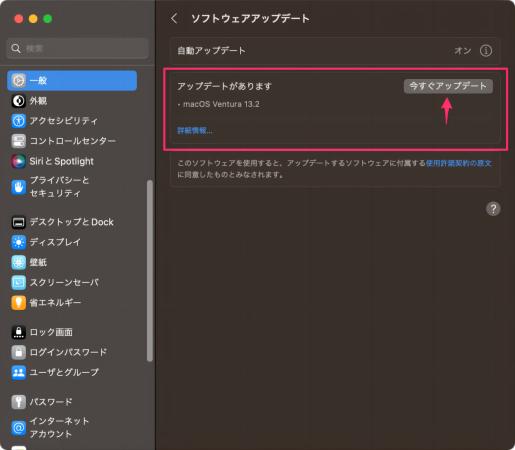Open the Privacy and Security hand icon
The width and height of the screenshot is (515, 450).
pos(19,187)
